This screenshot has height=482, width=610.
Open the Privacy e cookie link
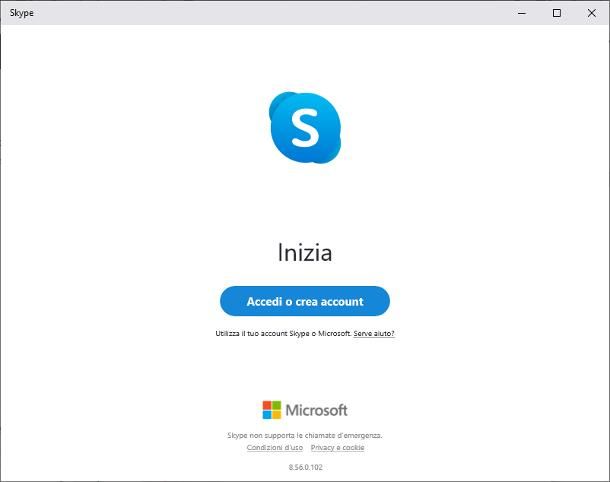[337, 447]
